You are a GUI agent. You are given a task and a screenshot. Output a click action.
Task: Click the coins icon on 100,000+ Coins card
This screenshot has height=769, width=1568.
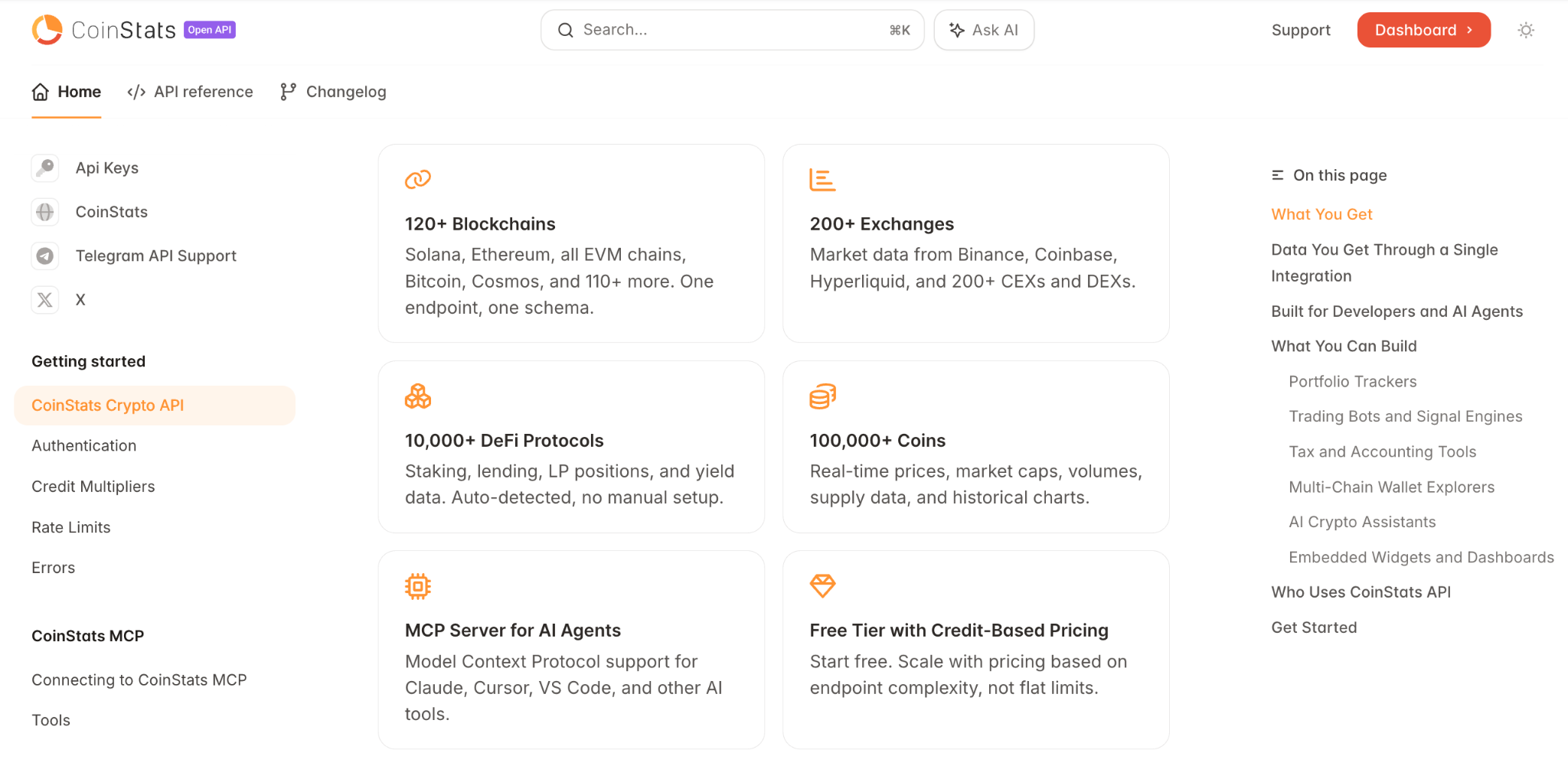822,396
